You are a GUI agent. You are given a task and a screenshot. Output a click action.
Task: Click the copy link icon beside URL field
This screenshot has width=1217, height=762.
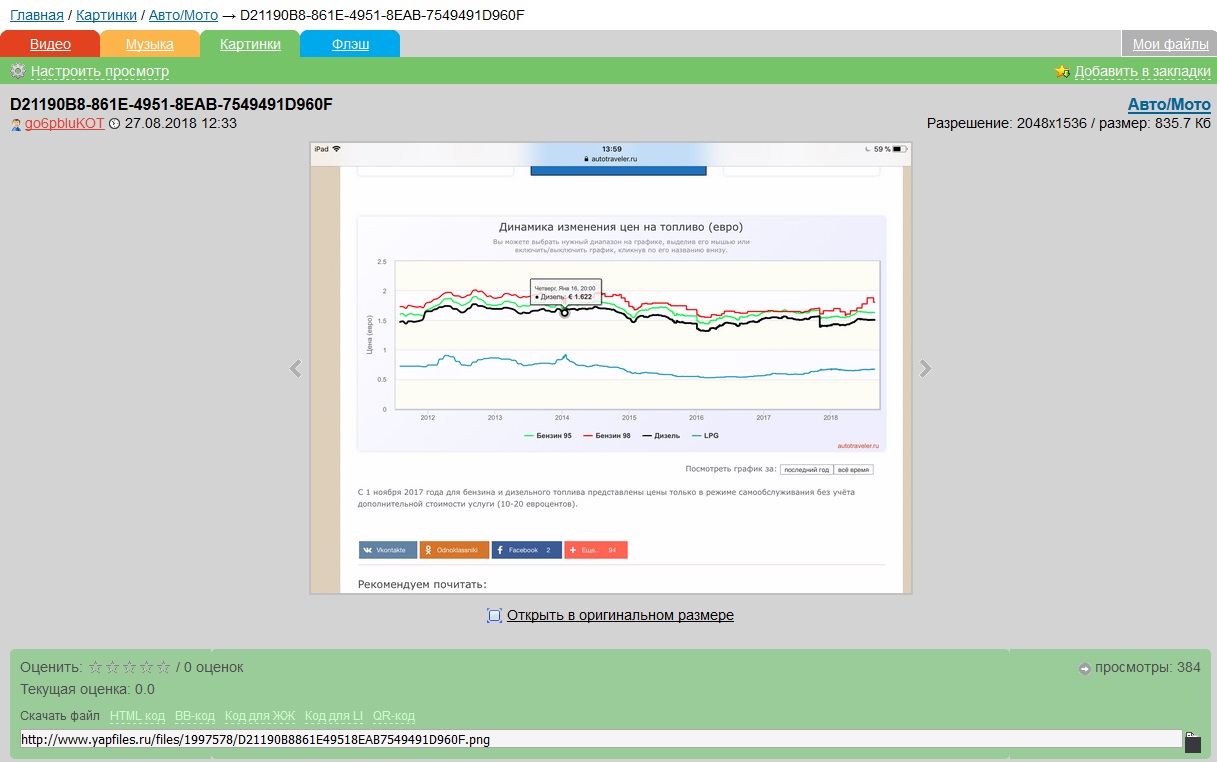point(1193,741)
